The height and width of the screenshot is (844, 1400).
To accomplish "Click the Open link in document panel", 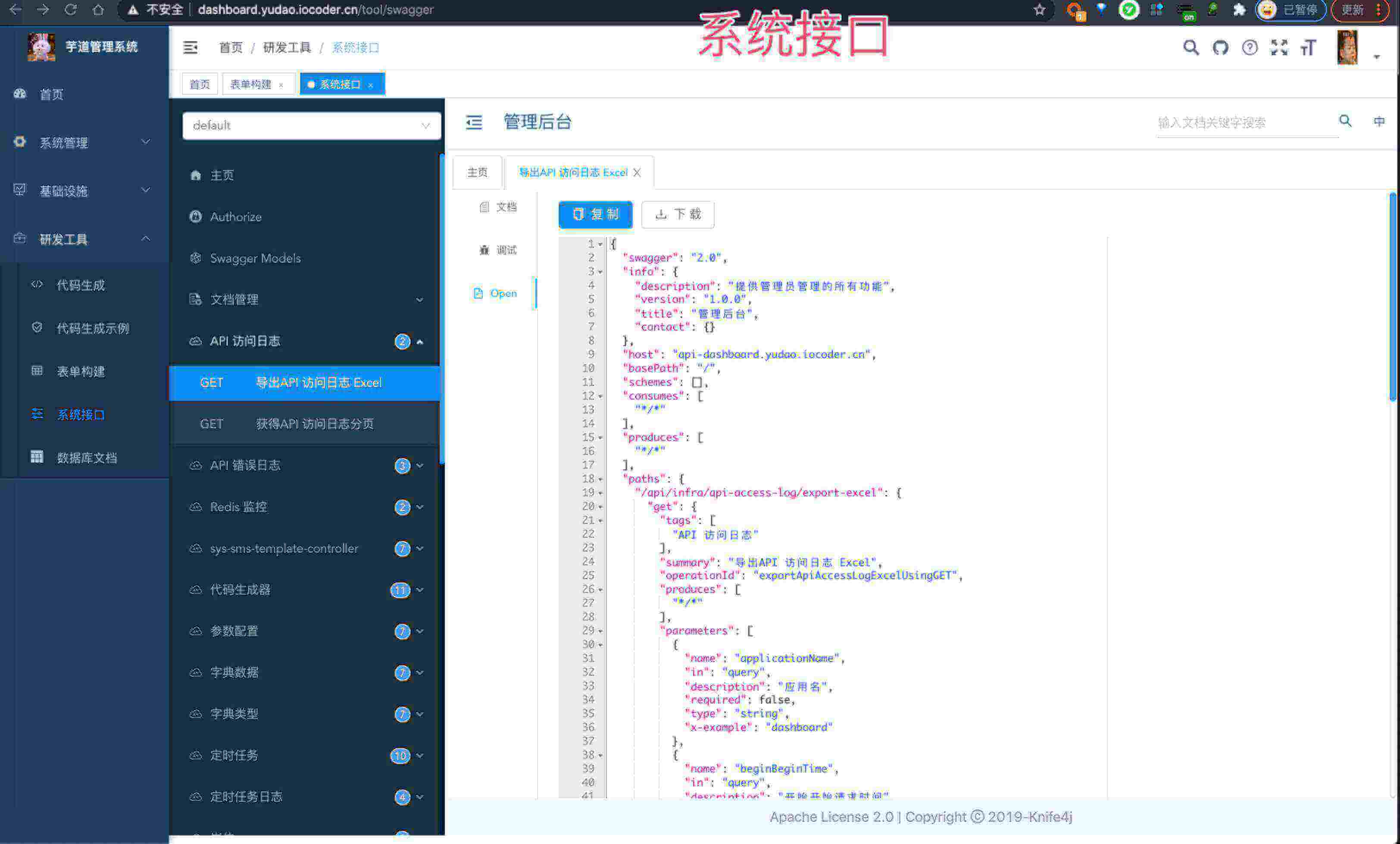I will point(501,293).
